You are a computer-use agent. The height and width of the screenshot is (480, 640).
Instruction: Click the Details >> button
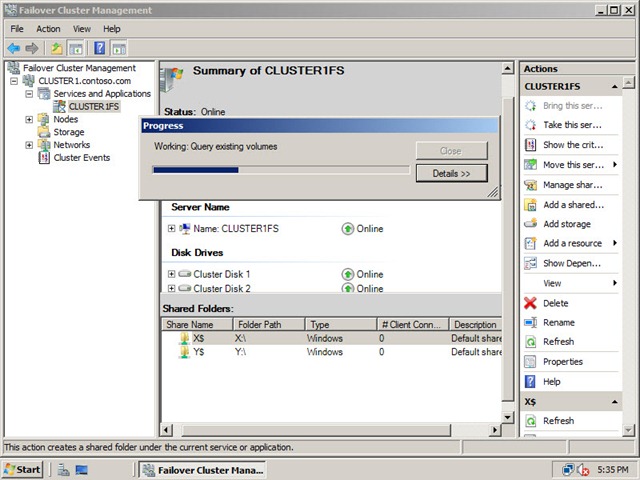(451, 173)
